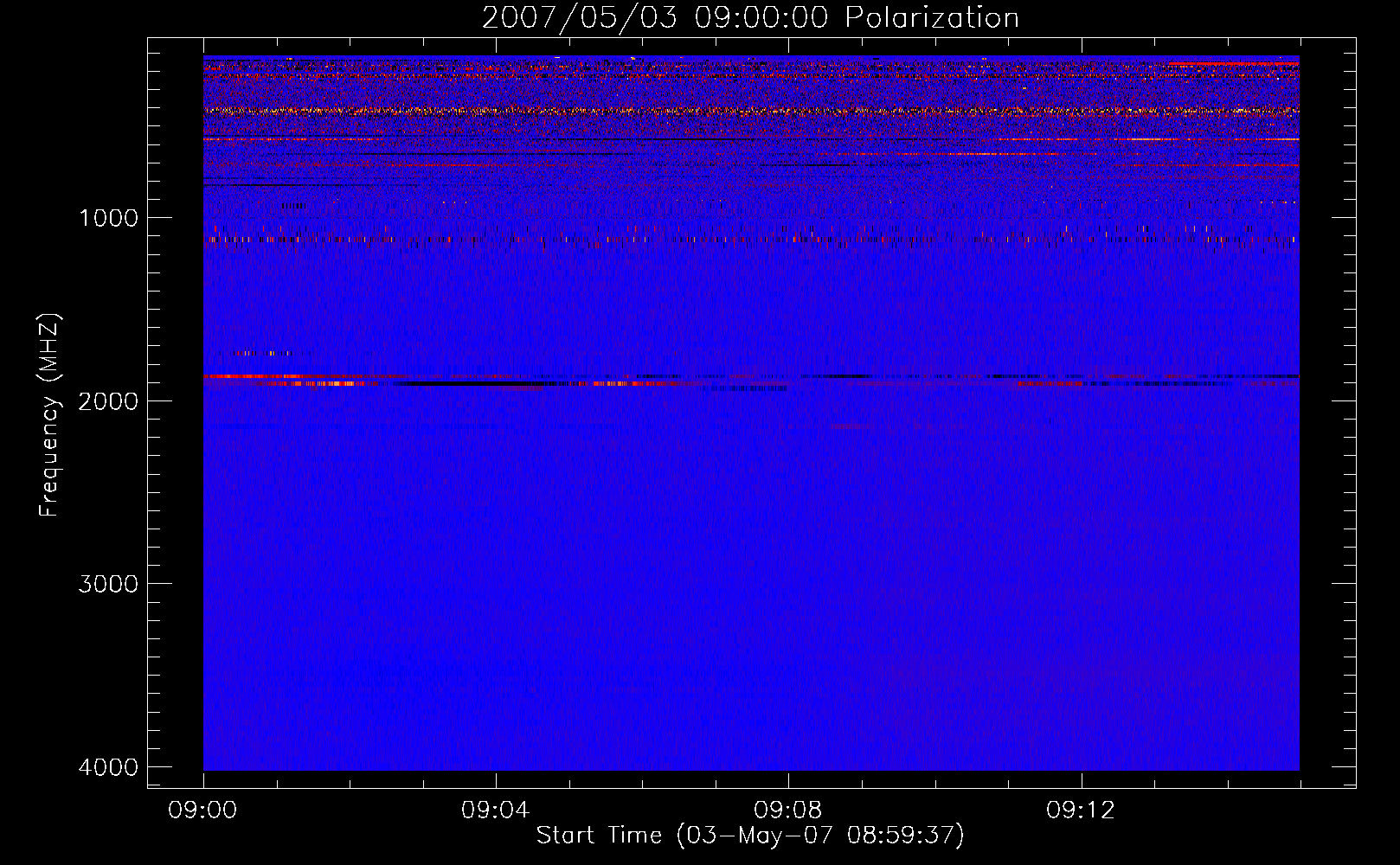Click the 09:00 time tick label
1400x865 pixels.
(203, 811)
